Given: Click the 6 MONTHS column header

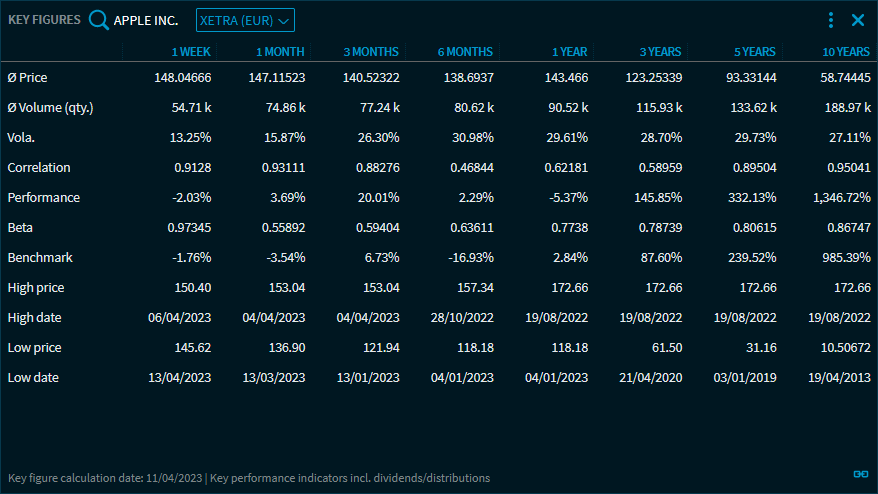Looking at the screenshot, I should [x=465, y=51].
